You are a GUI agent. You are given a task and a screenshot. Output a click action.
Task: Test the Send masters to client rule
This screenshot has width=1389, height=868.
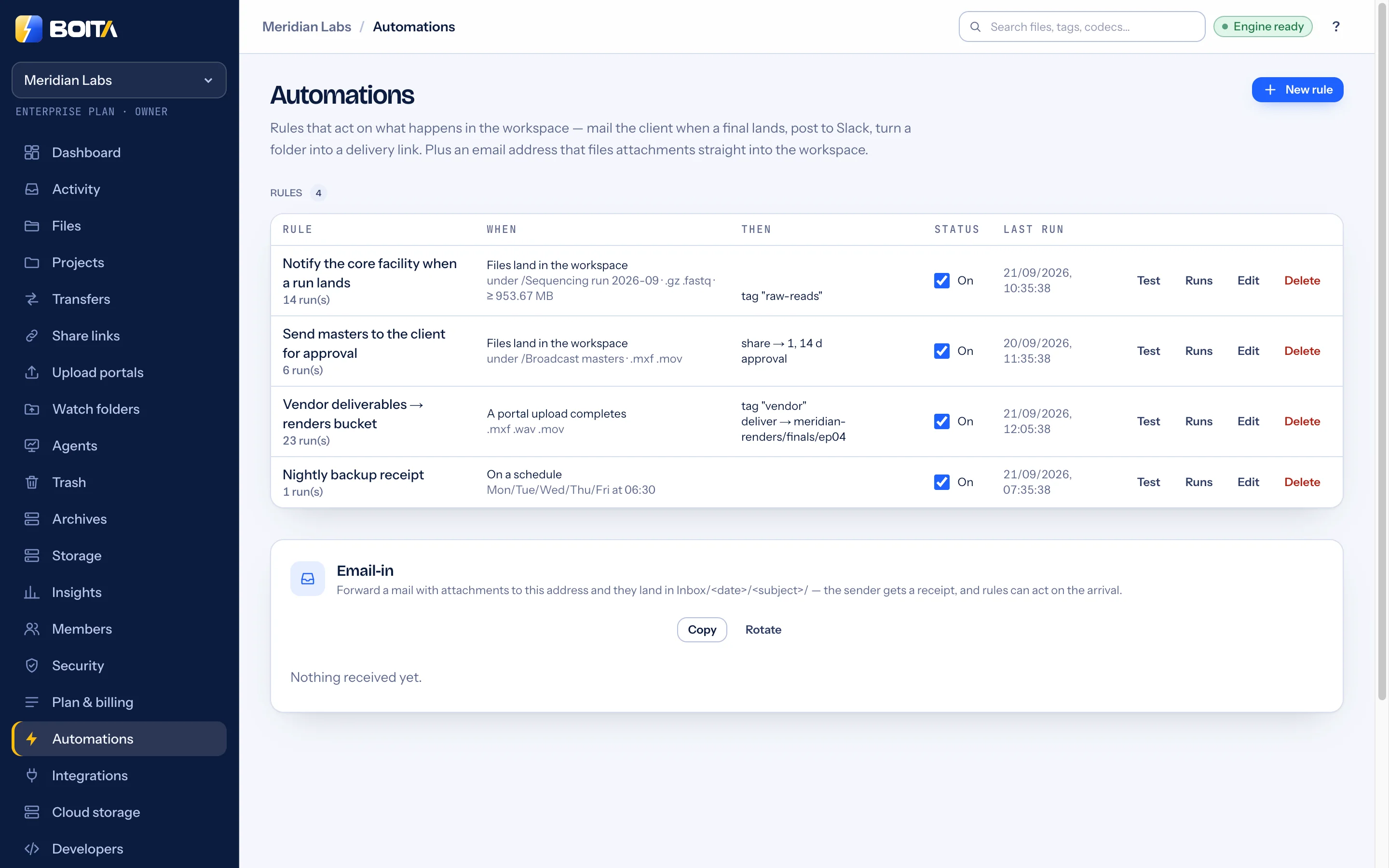click(x=1148, y=351)
